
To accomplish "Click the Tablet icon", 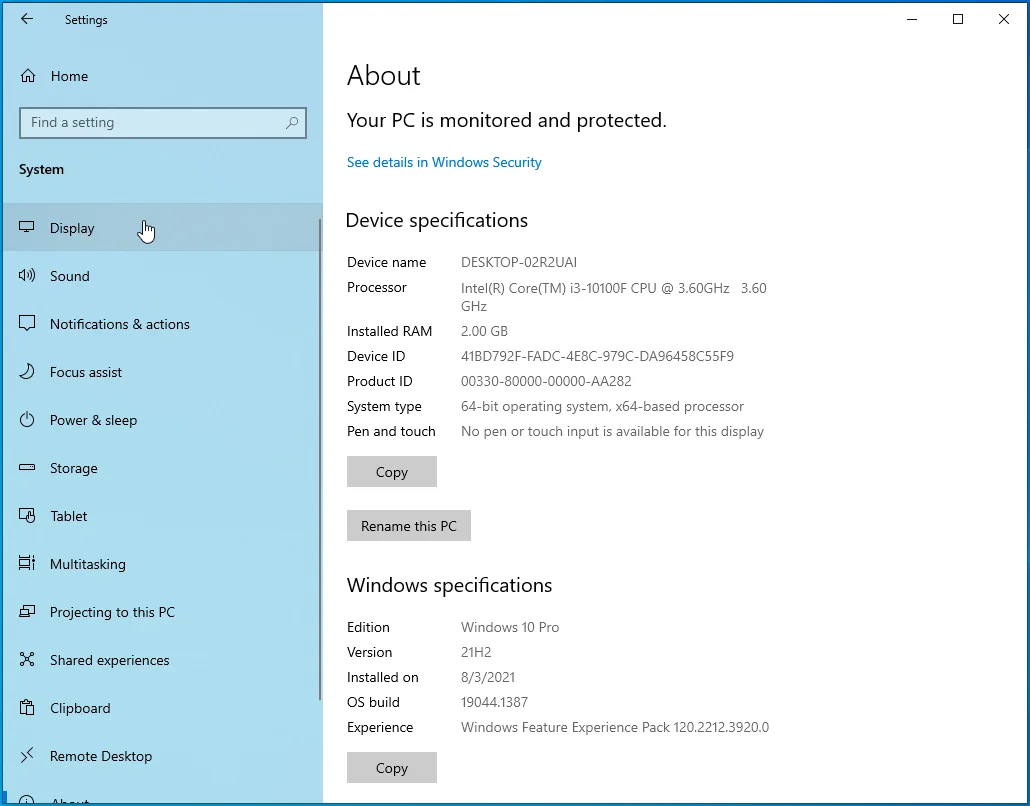I will tap(26, 516).
